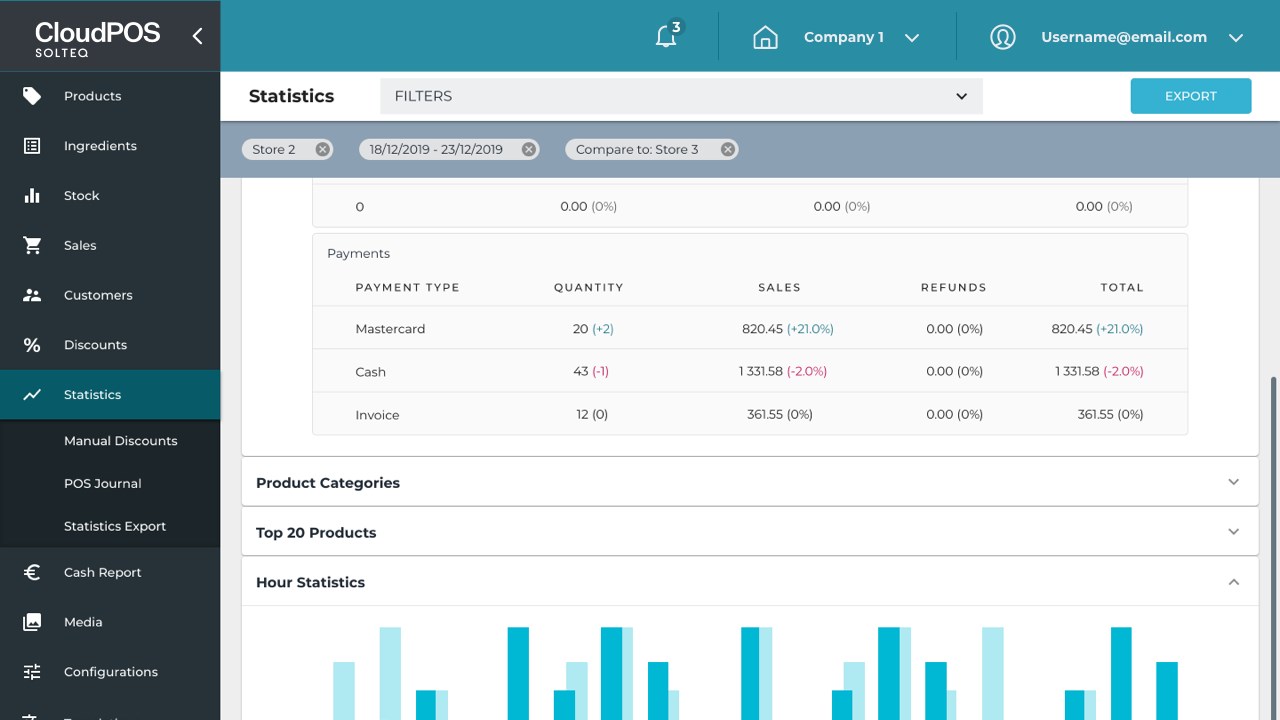1280x720 pixels.
Task: Click the Statistics trend line icon
Action: point(32,395)
